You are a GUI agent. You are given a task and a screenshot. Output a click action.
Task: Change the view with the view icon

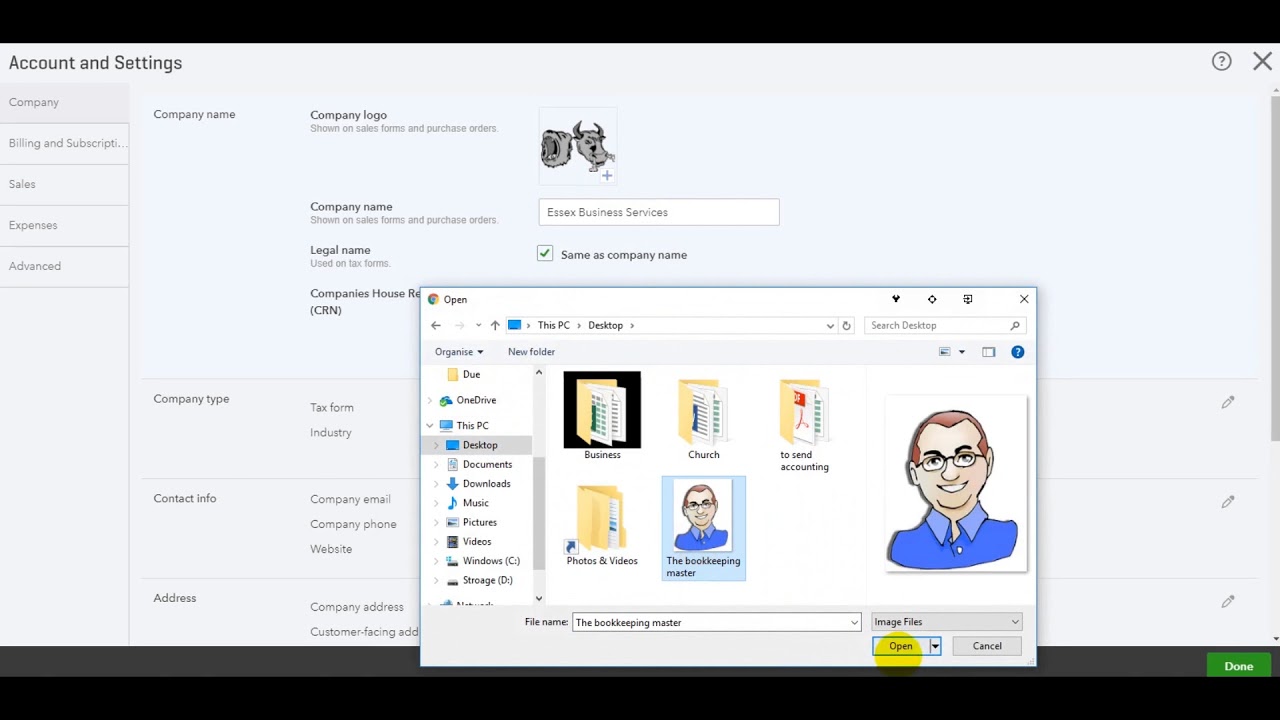click(x=945, y=352)
